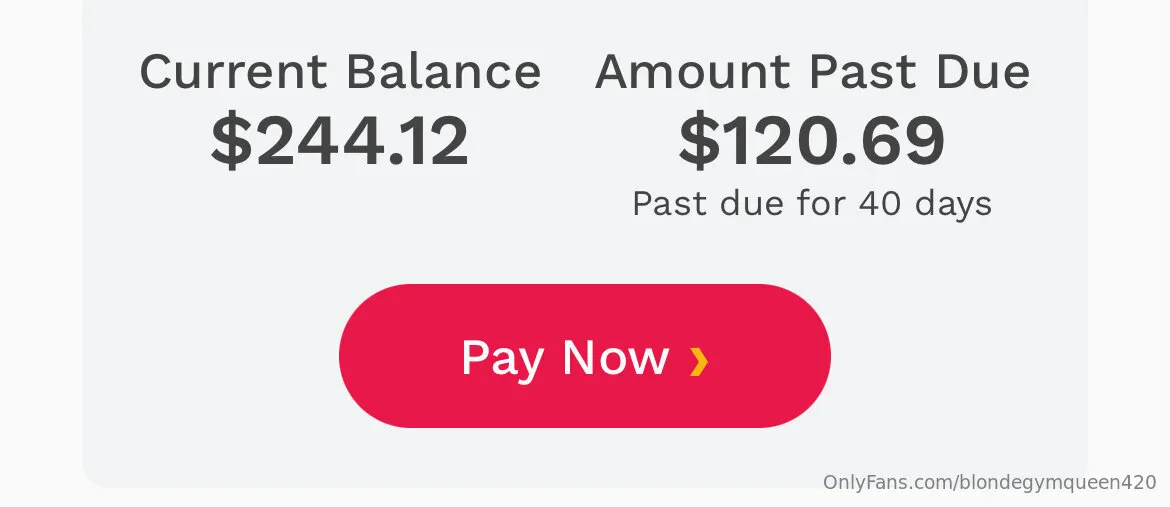Click the word Pay on the button
The height and width of the screenshot is (507, 1170).
click(503, 358)
